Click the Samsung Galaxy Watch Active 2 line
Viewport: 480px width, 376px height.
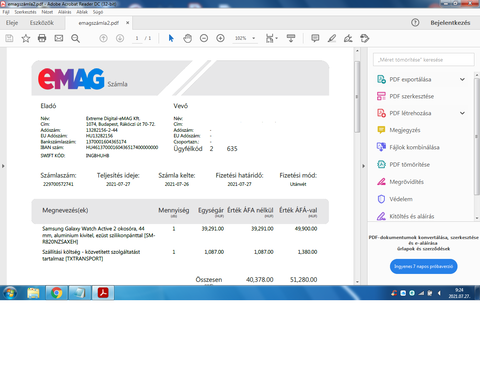pyautogui.click(x=99, y=235)
